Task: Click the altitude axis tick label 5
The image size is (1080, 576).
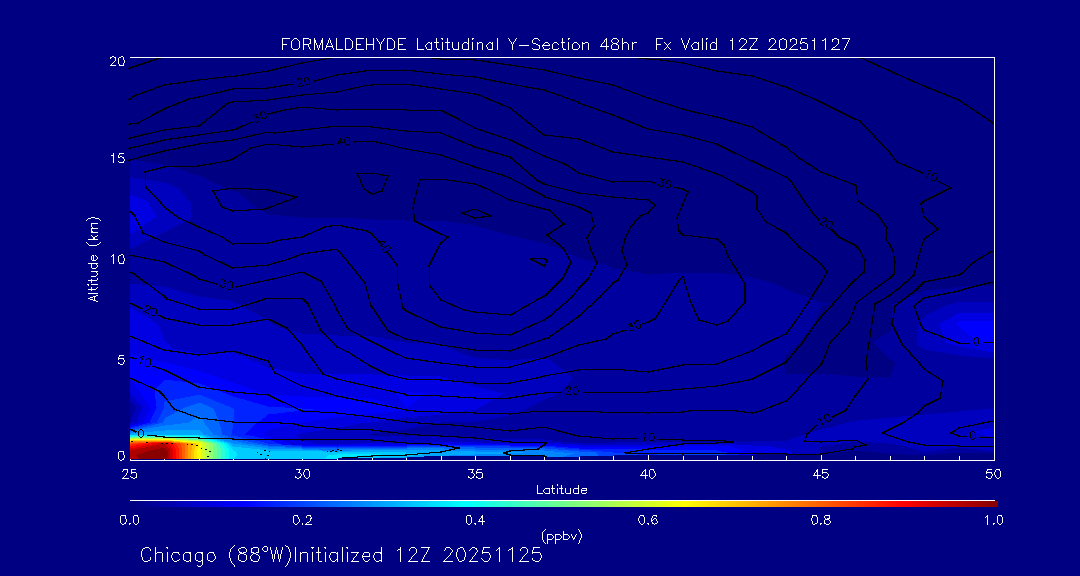Action: pos(121,359)
